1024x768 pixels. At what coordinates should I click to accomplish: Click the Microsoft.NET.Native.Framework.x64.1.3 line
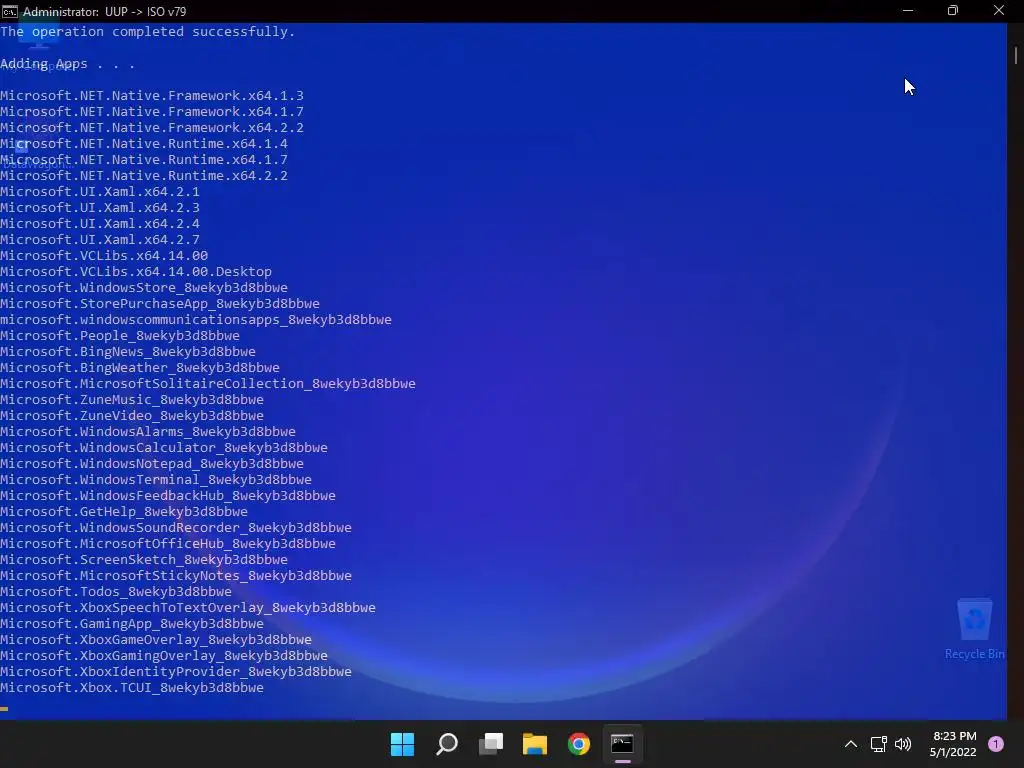coord(152,95)
